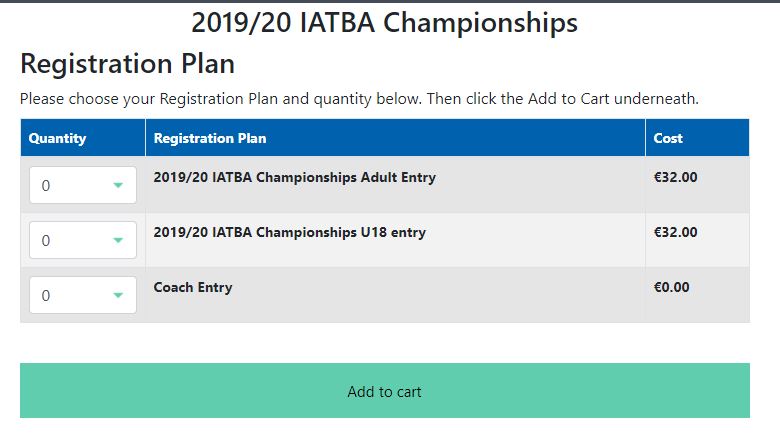Click the caret arrow in Coach Entry quantity
780x437 pixels.
click(x=118, y=296)
